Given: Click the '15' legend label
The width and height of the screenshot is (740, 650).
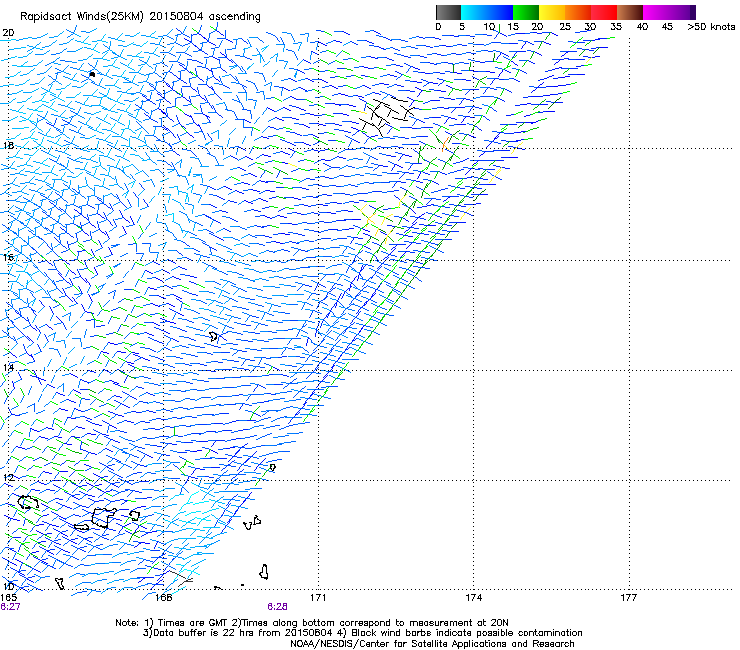Looking at the screenshot, I should click(513, 27).
